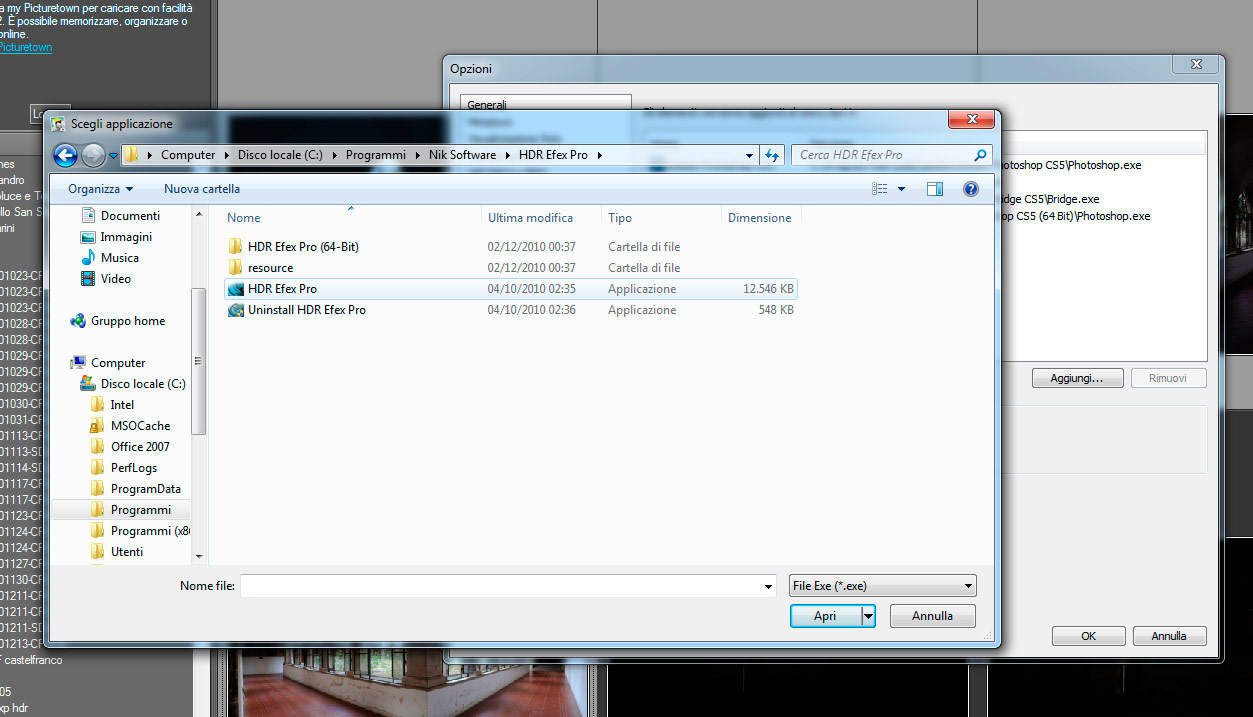Click Annulla in the Opzioni window
The width and height of the screenshot is (1253, 717).
click(1168, 636)
